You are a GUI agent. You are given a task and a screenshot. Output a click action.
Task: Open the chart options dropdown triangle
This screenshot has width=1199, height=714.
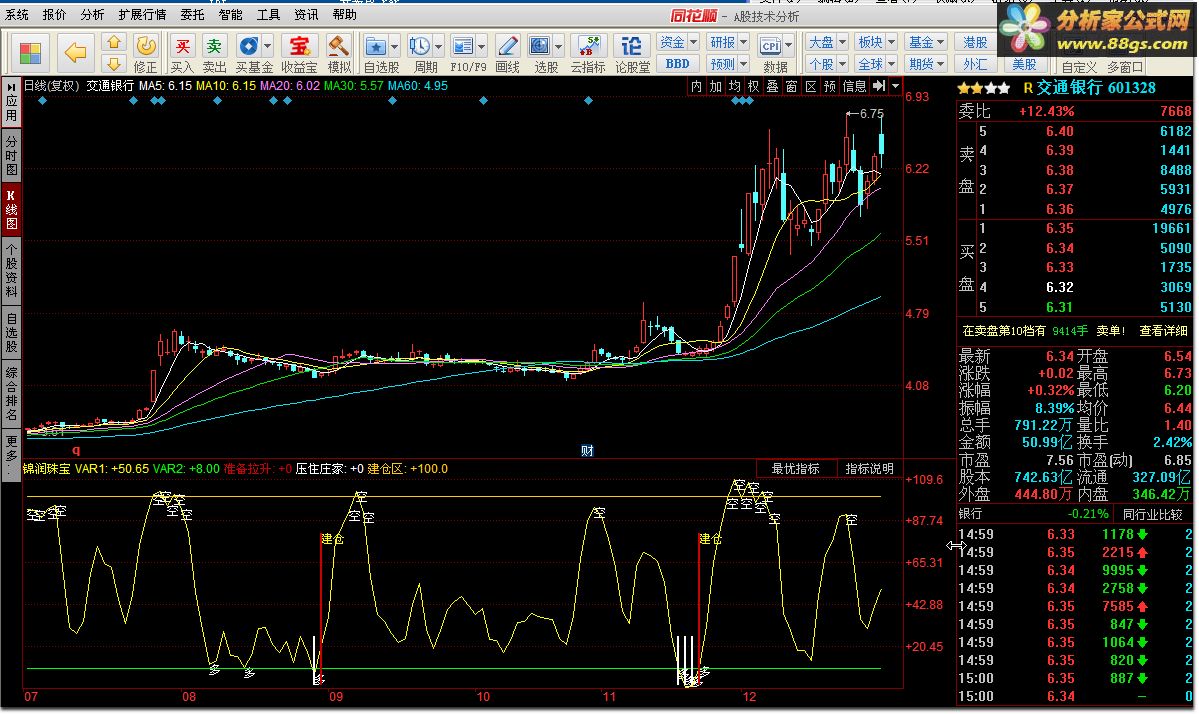click(895, 86)
